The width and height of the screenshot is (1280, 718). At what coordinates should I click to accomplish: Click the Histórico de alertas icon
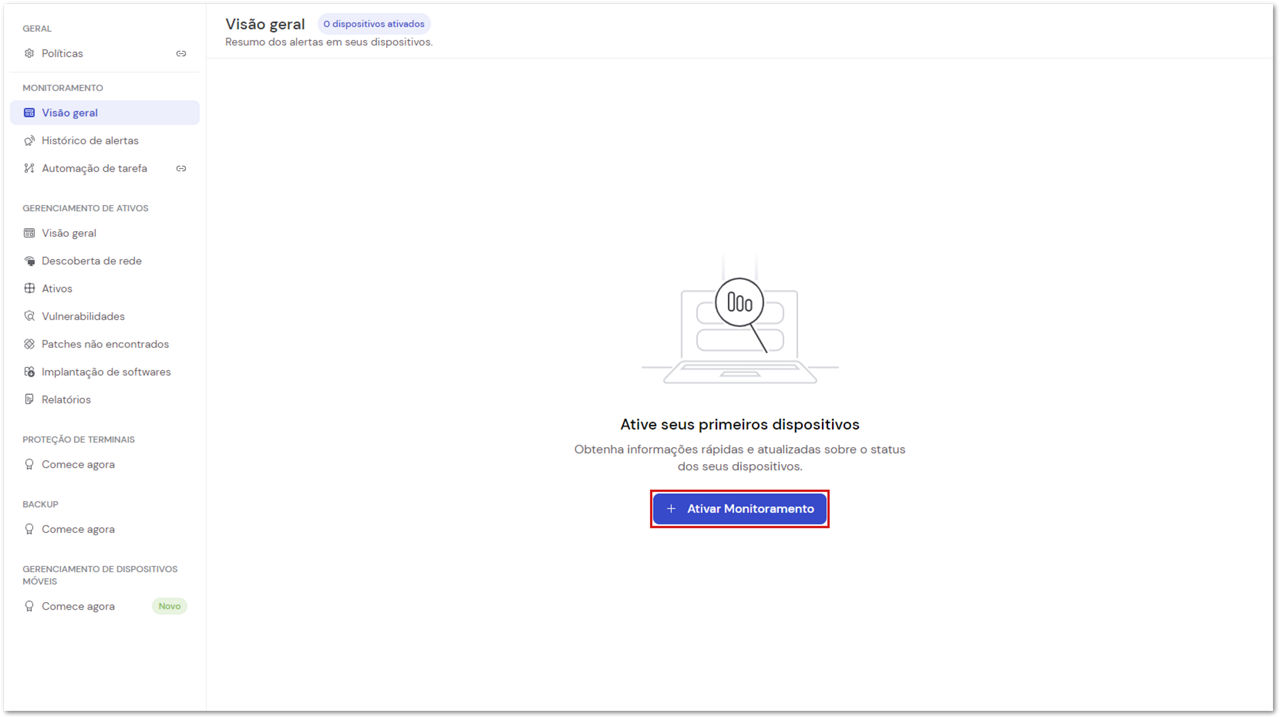29,141
